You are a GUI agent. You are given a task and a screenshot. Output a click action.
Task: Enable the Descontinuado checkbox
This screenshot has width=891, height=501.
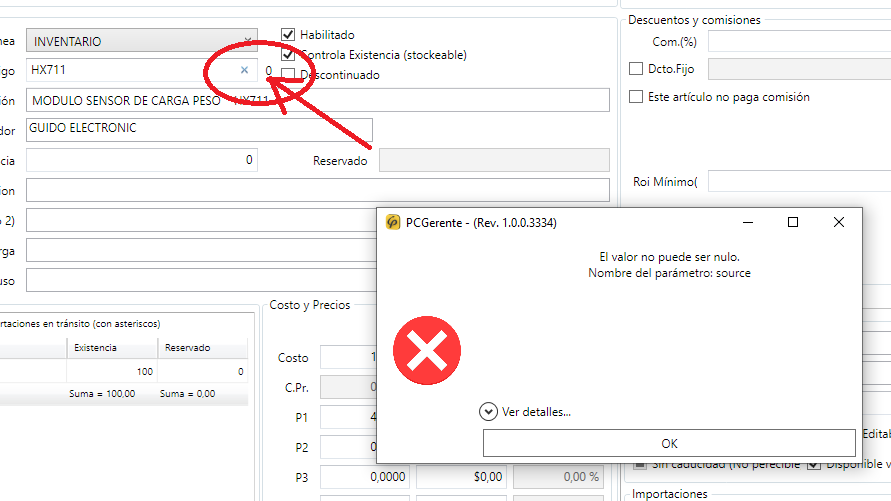(x=289, y=74)
